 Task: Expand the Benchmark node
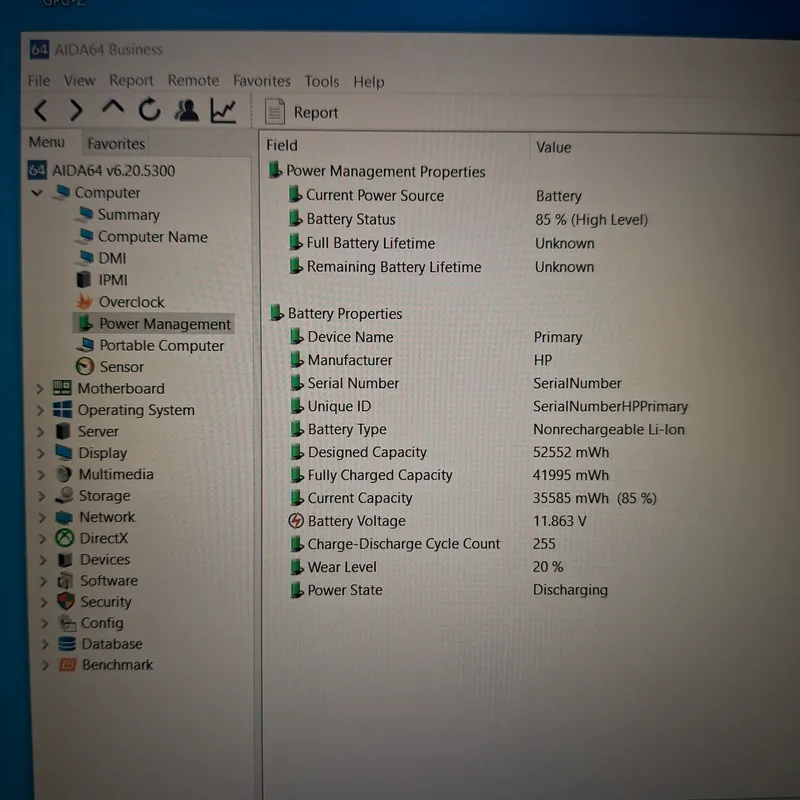[45, 665]
